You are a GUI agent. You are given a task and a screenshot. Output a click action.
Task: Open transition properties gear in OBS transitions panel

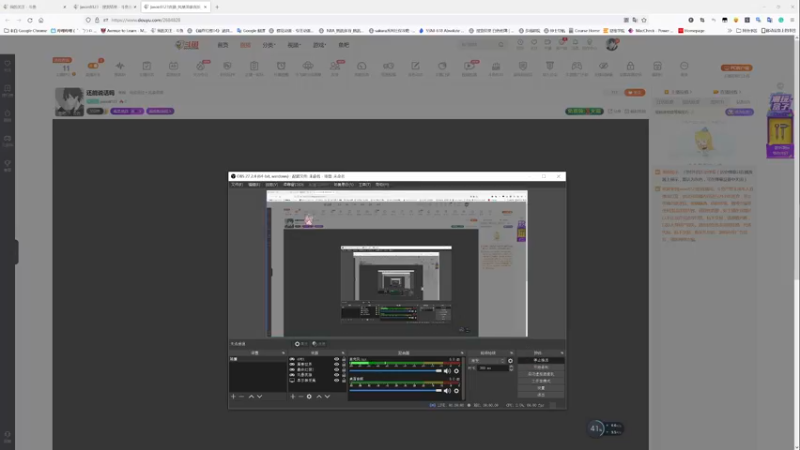pos(510,361)
